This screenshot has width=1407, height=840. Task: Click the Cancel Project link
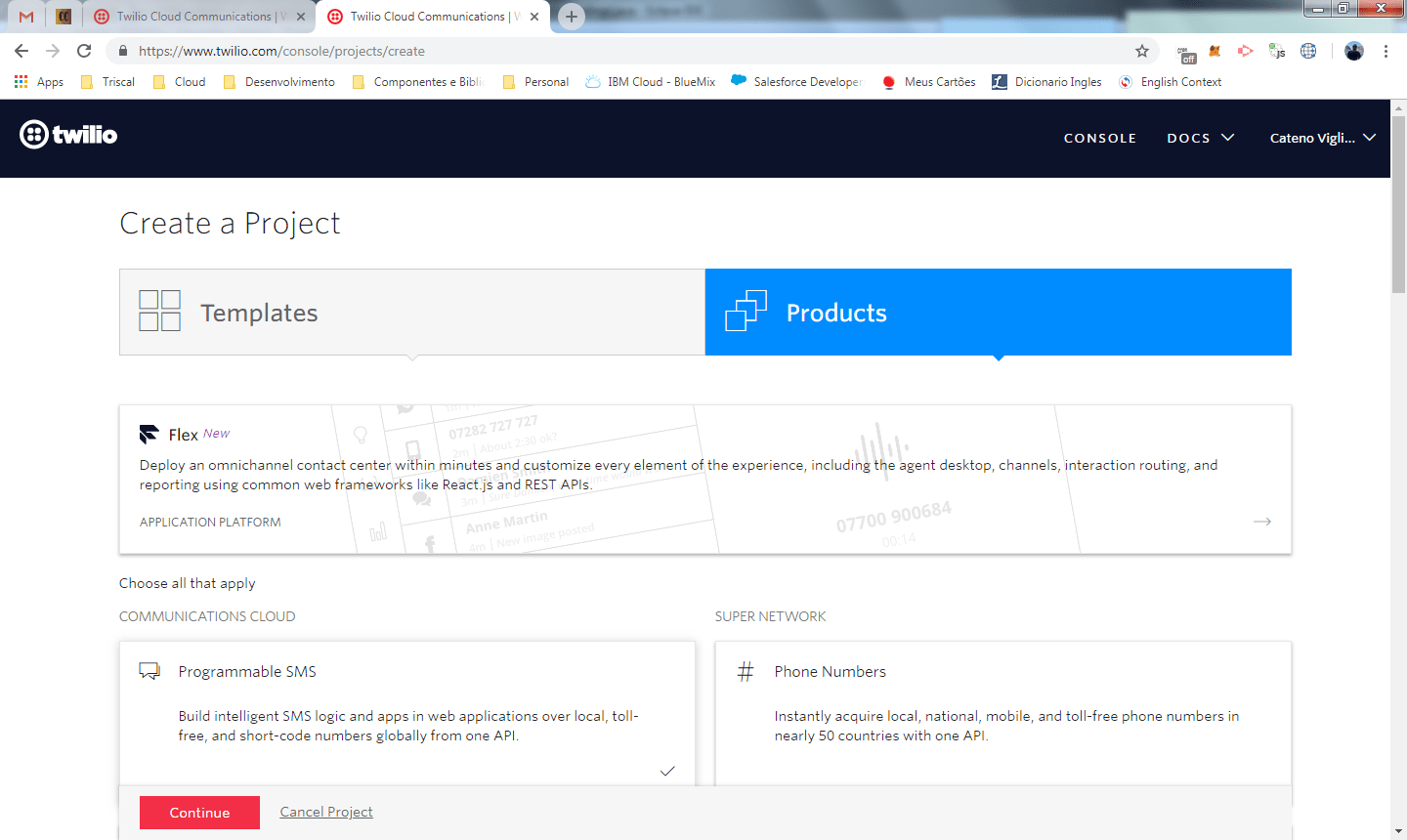pyautogui.click(x=326, y=812)
